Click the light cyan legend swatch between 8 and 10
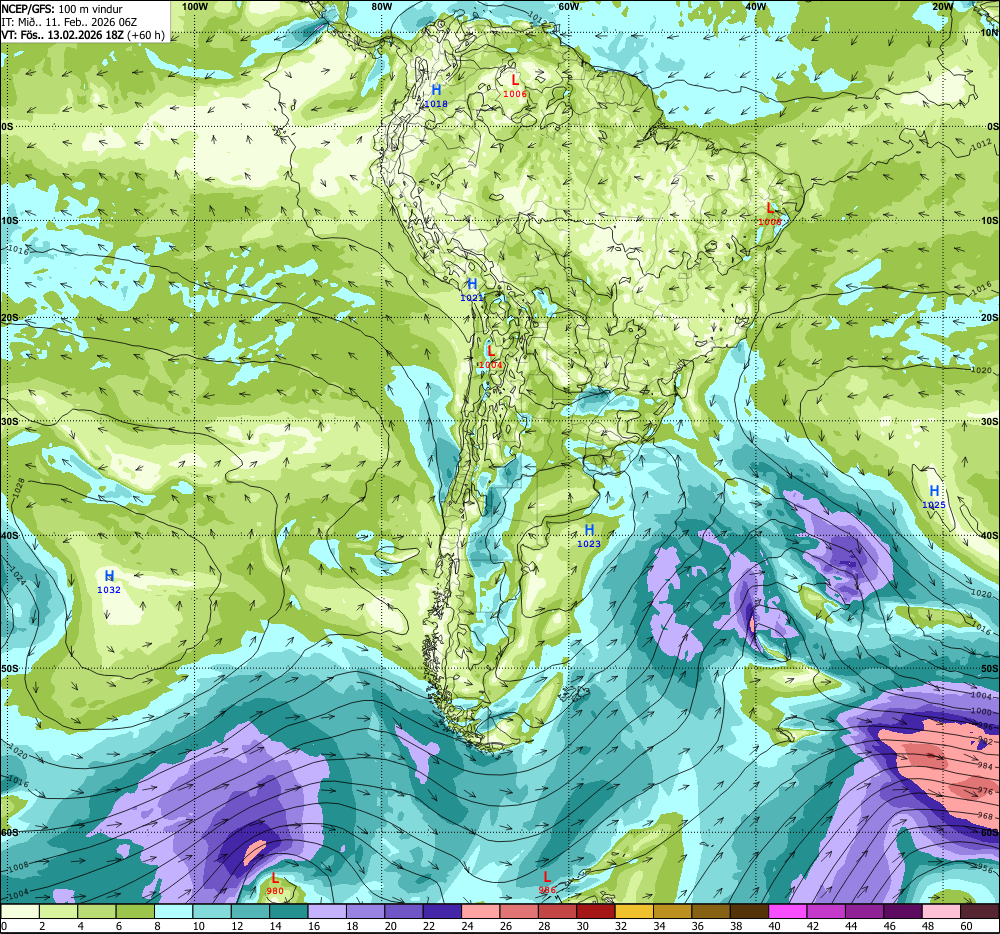This screenshot has width=1000, height=934. (x=173, y=911)
